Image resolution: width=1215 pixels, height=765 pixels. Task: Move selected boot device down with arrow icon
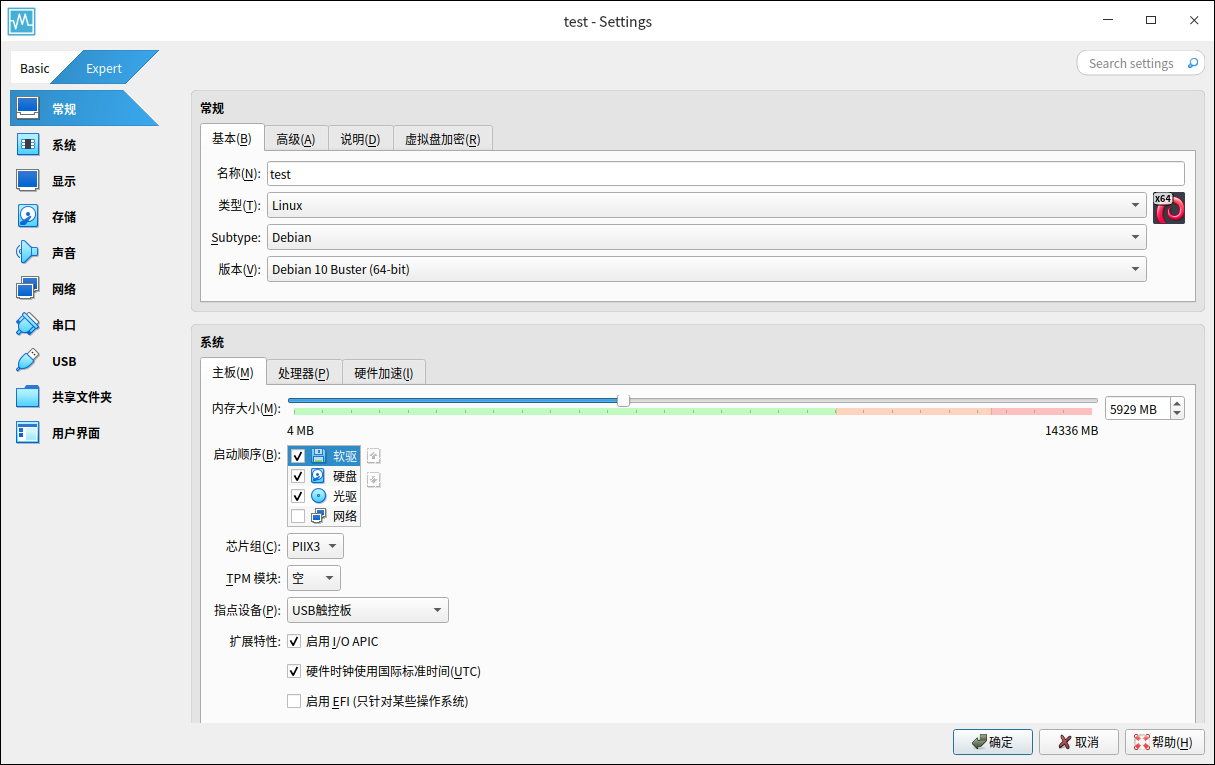tap(373, 480)
